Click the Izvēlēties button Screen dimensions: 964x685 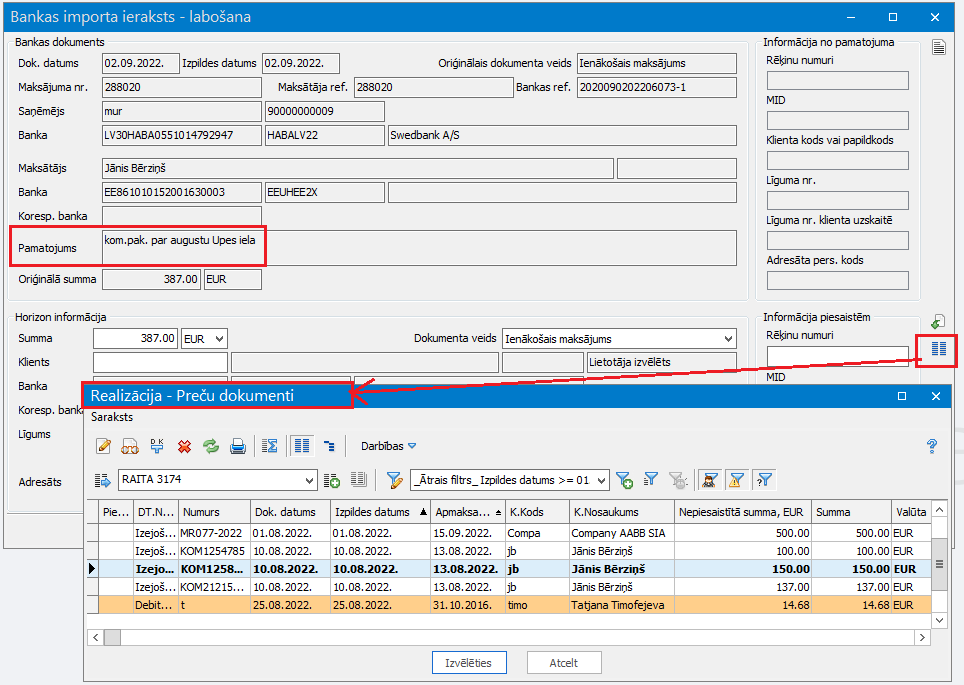pyautogui.click(x=469, y=662)
